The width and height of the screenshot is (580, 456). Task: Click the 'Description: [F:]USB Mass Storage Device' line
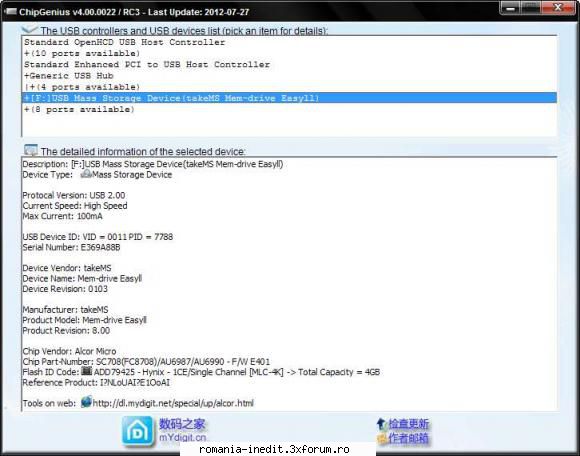point(153,164)
